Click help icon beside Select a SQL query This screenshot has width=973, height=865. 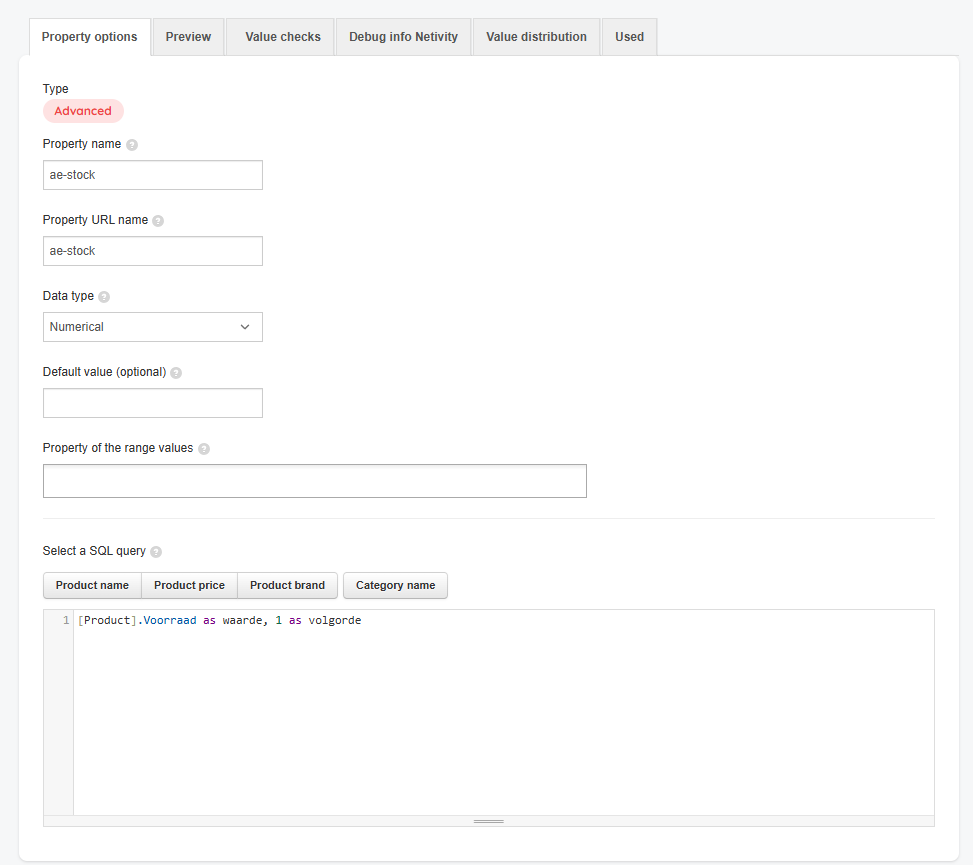click(156, 552)
